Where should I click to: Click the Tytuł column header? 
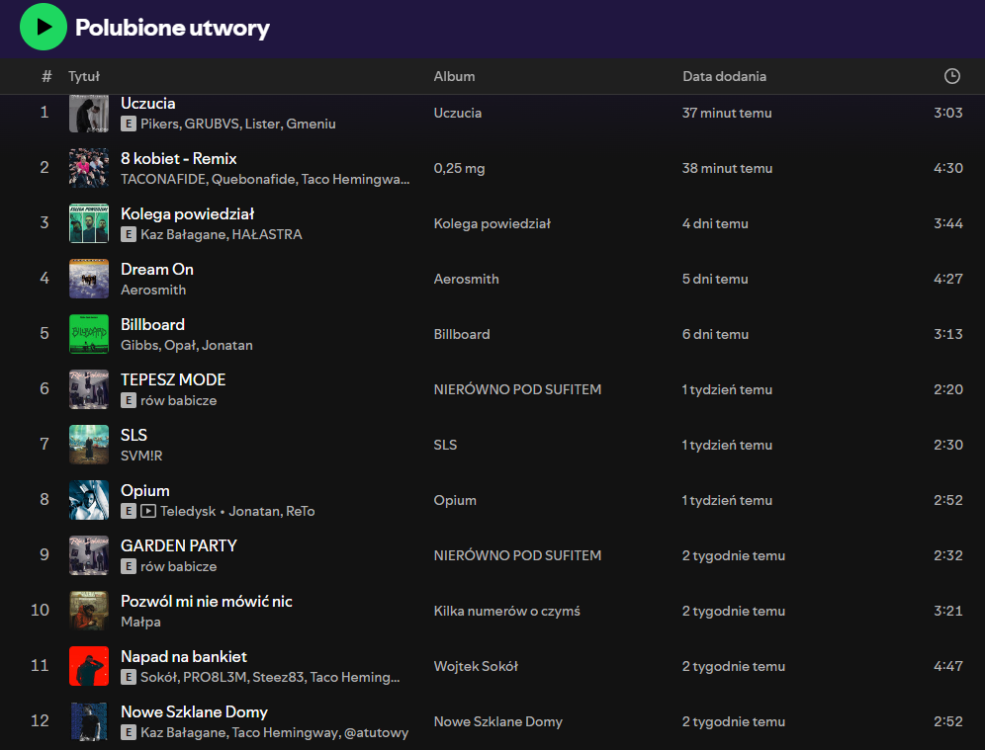(84, 76)
